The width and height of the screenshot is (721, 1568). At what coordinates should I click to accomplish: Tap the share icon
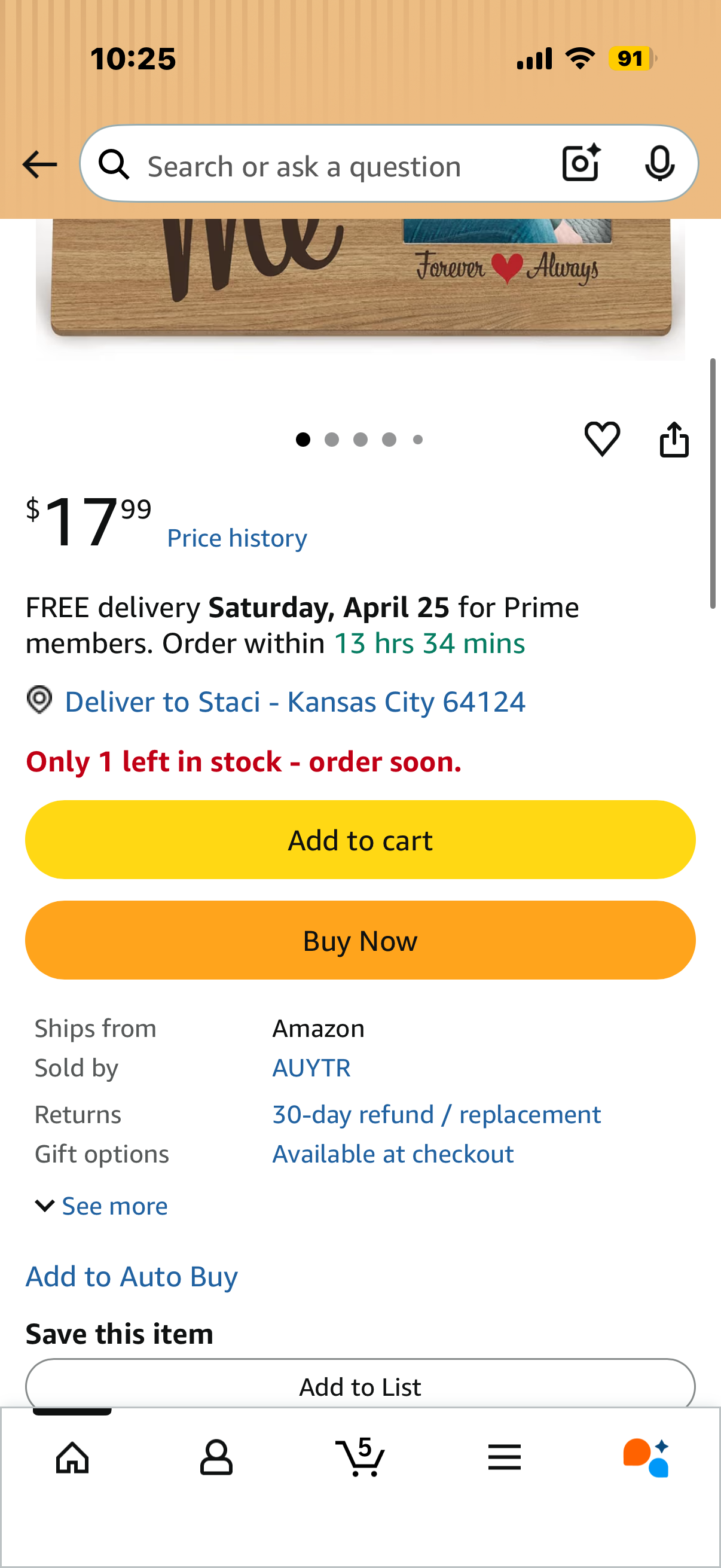pos(674,439)
